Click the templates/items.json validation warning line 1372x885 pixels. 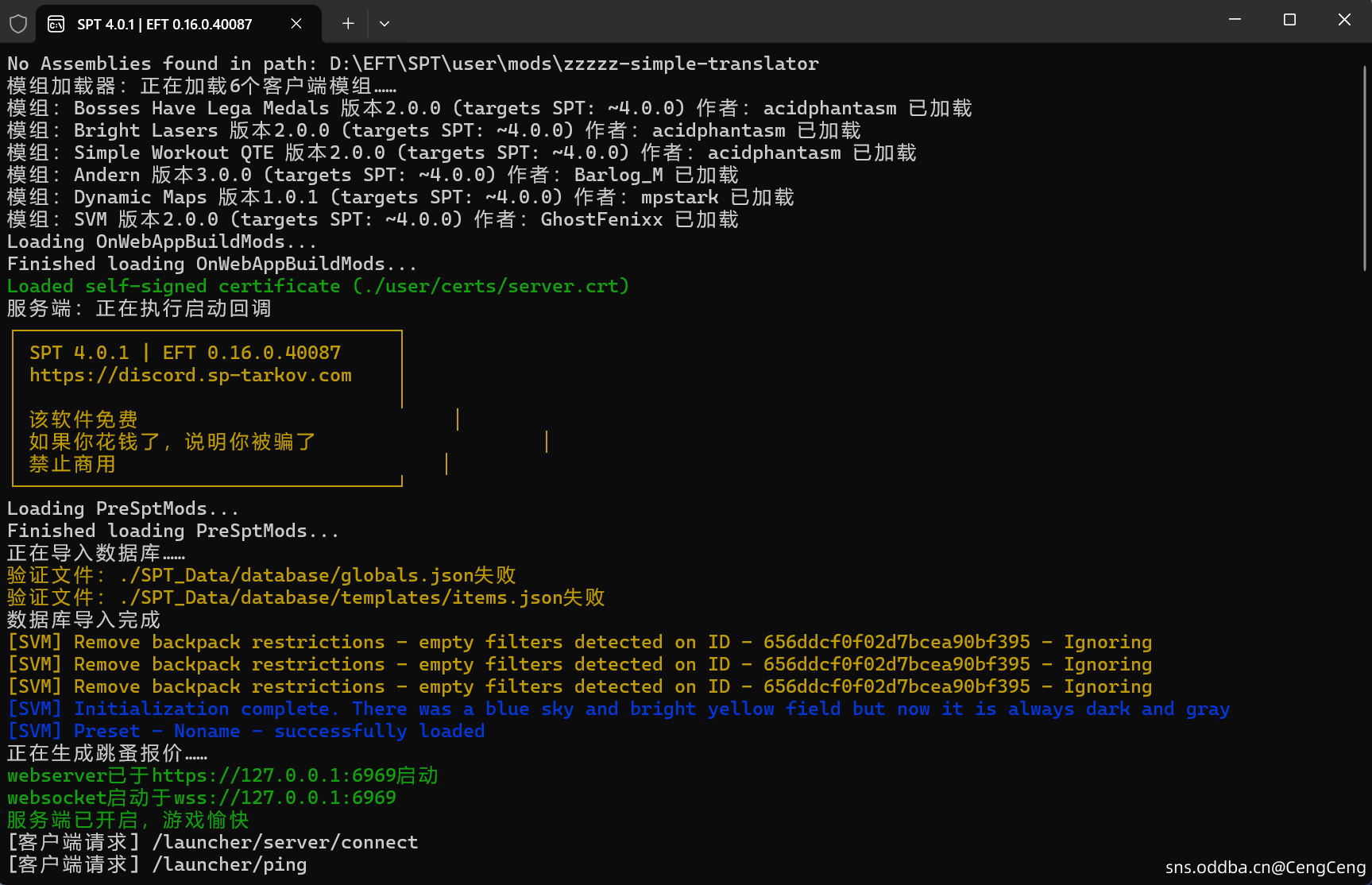[x=306, y=597]
